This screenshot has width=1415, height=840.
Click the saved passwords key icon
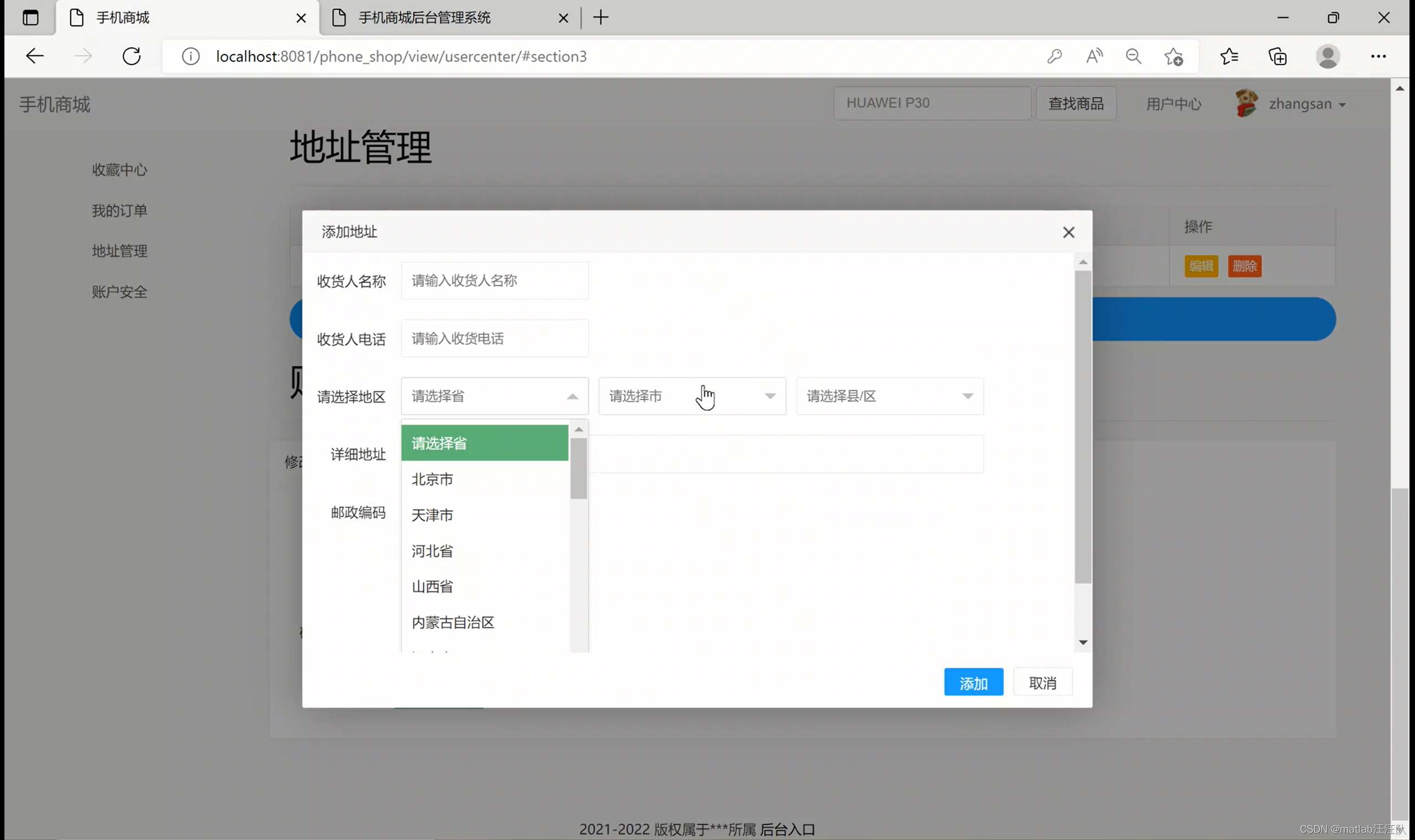pos(1054,56)
